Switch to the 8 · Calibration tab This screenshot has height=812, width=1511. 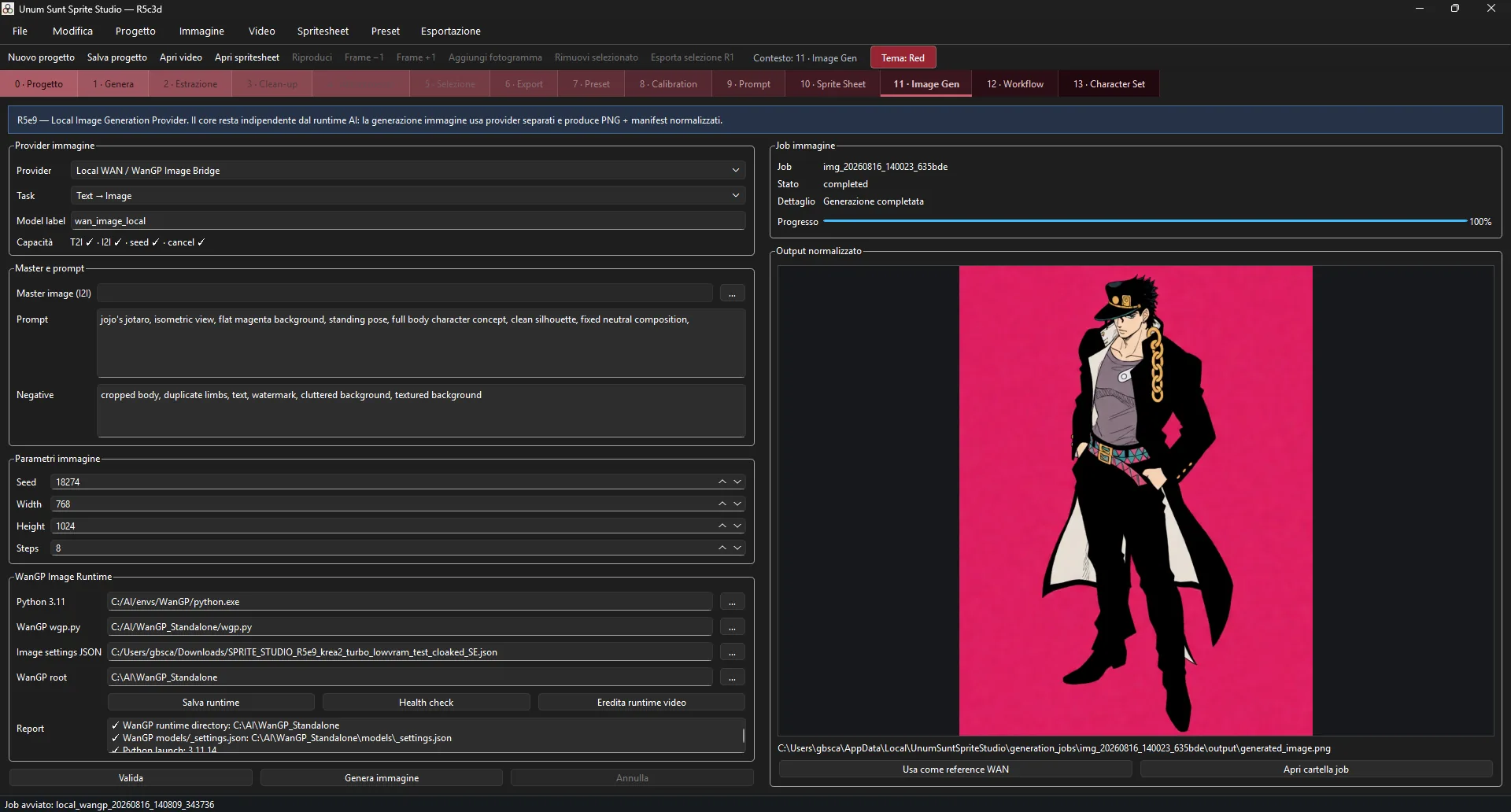[668, 84]
